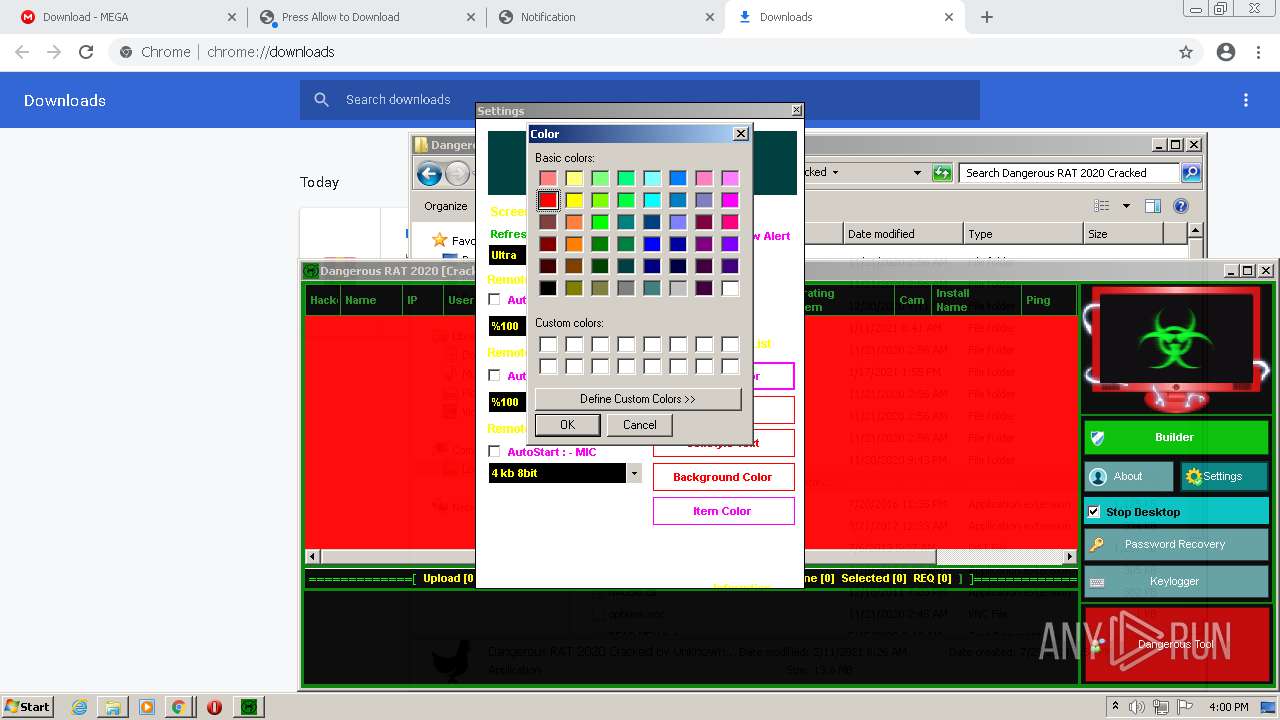This screenshot has width=1280, height=720.
Task: Click the Install Name column header
Action: 975,300
